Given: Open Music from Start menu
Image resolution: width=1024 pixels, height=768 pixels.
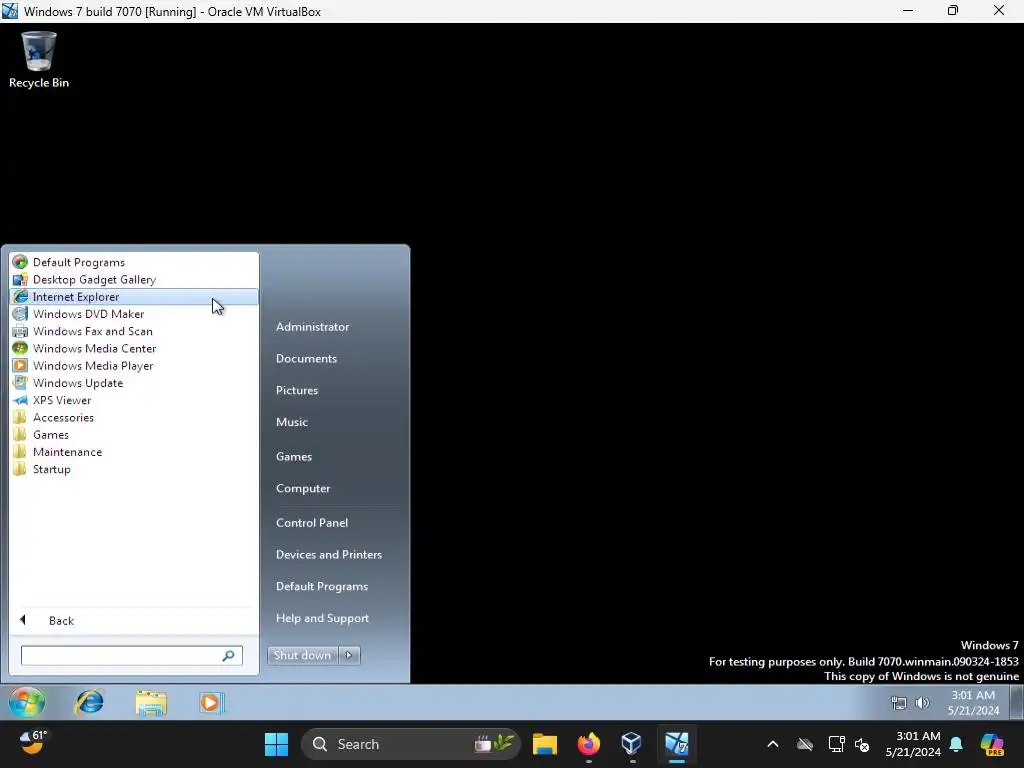Looking at the screenshot, I should (291, 422).
